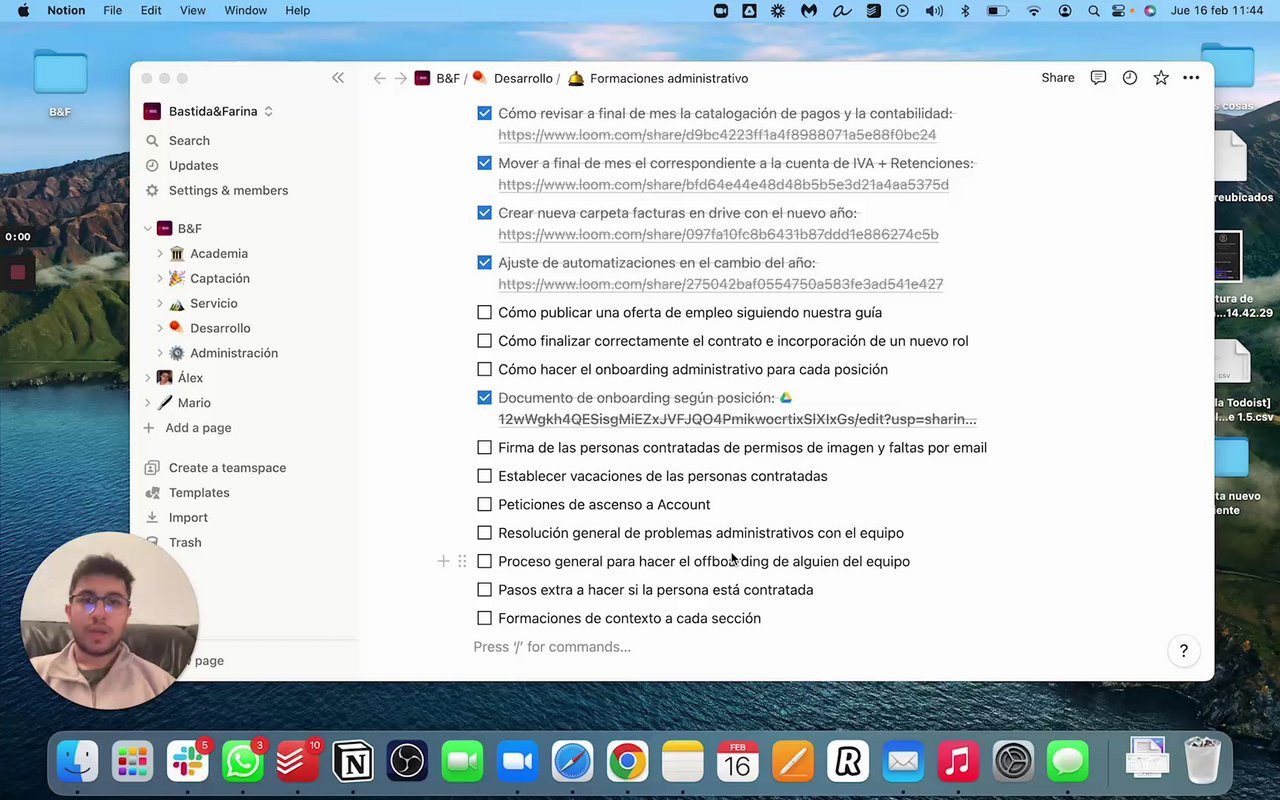Open page history with the clock icon
Image resolution: width=1280 pixels, height=800 pixels.
(x=1129, y=78)
